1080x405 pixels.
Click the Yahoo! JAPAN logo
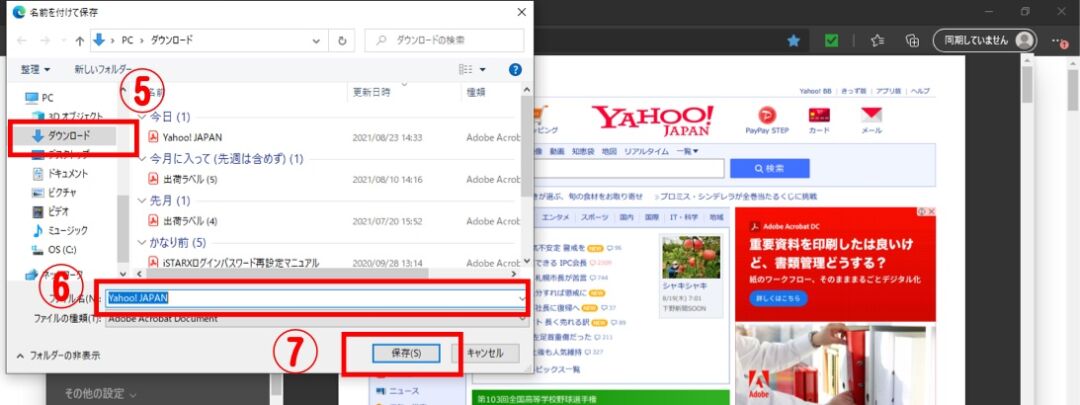652,120
